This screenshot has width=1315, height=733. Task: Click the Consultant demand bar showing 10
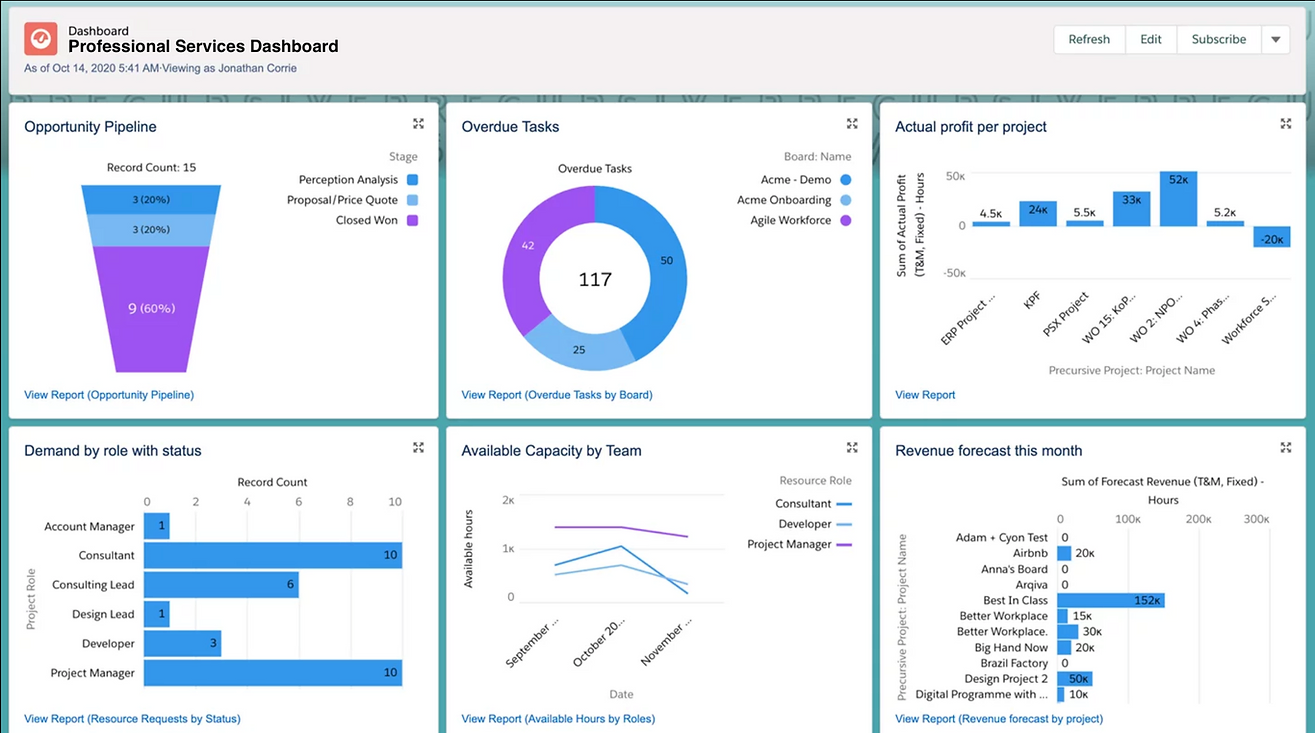[x=273, y=555]
